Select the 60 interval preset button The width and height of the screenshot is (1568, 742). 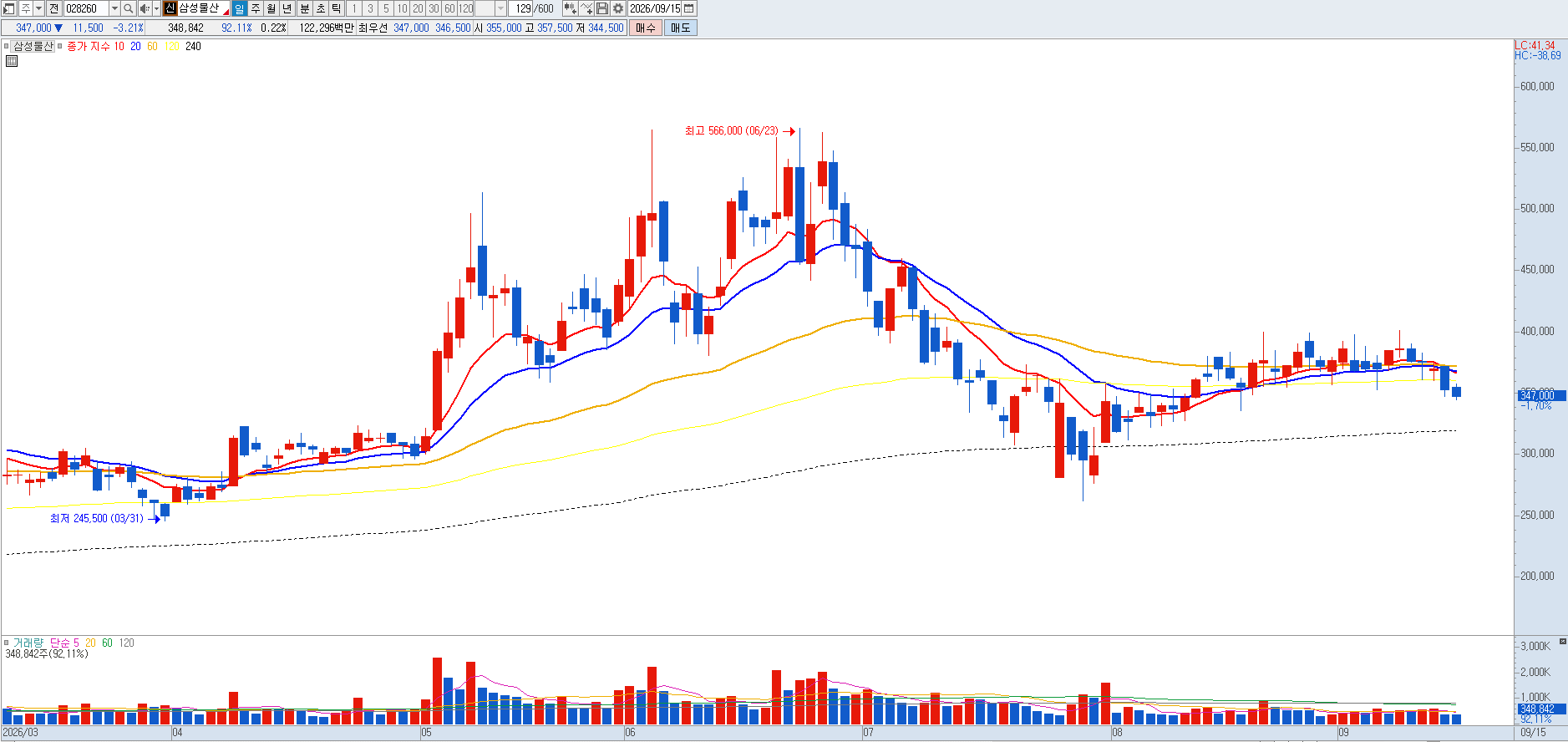pos(449,8)
